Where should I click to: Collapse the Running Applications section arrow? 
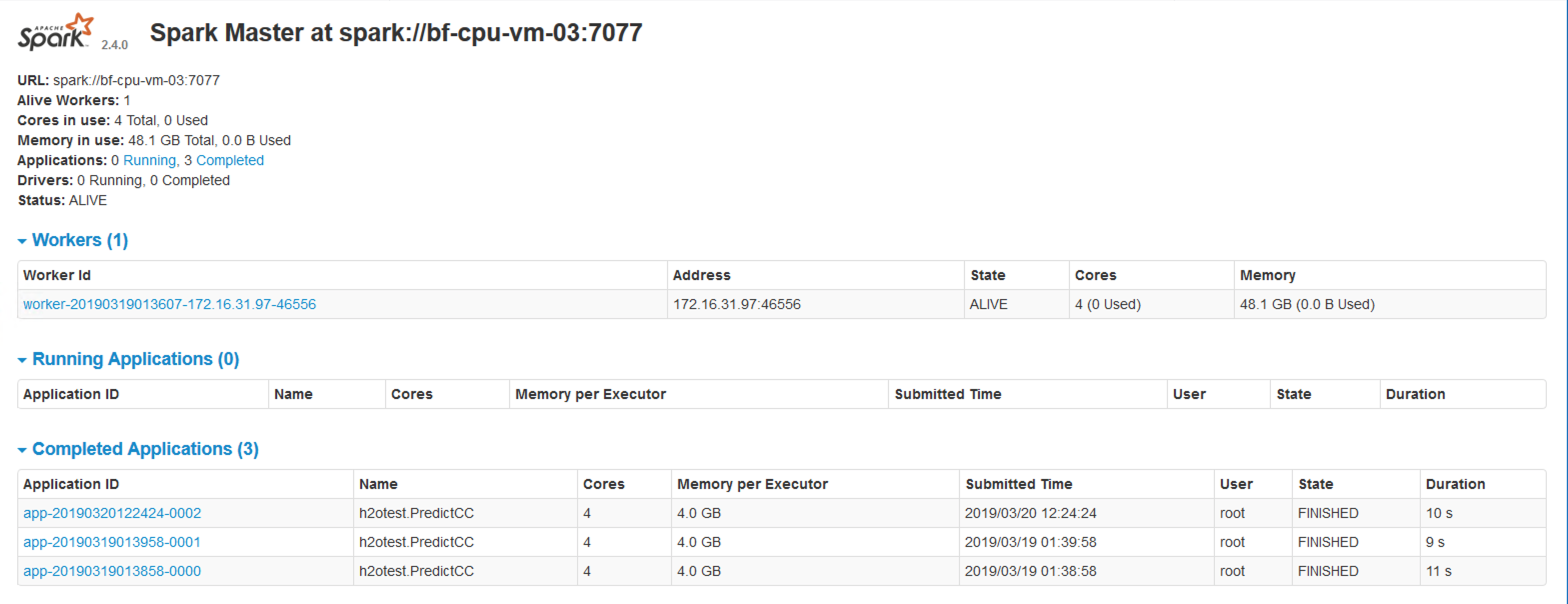pyautogui.click(x=22, y=360)
